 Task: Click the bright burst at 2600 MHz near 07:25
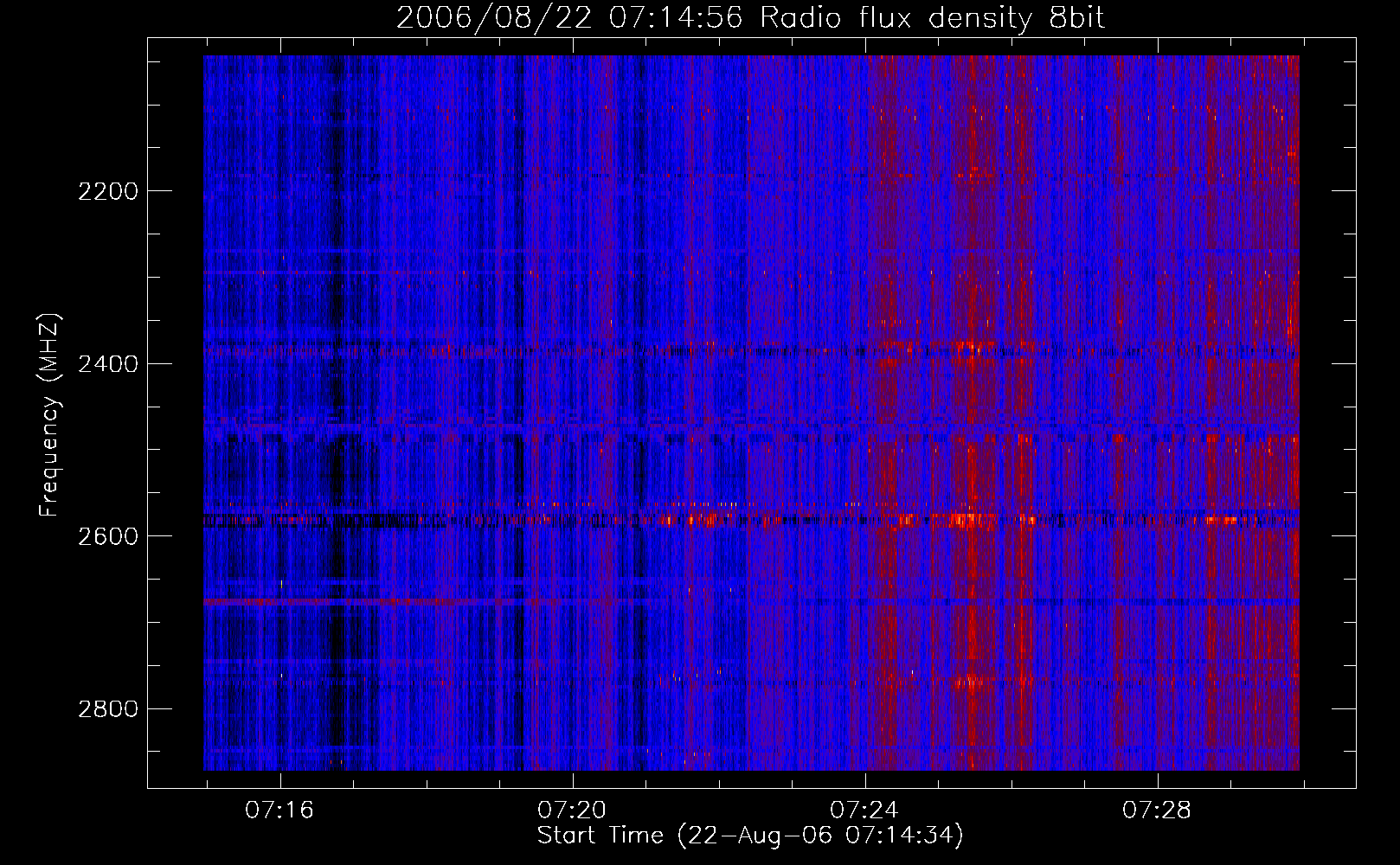point(965,520)
